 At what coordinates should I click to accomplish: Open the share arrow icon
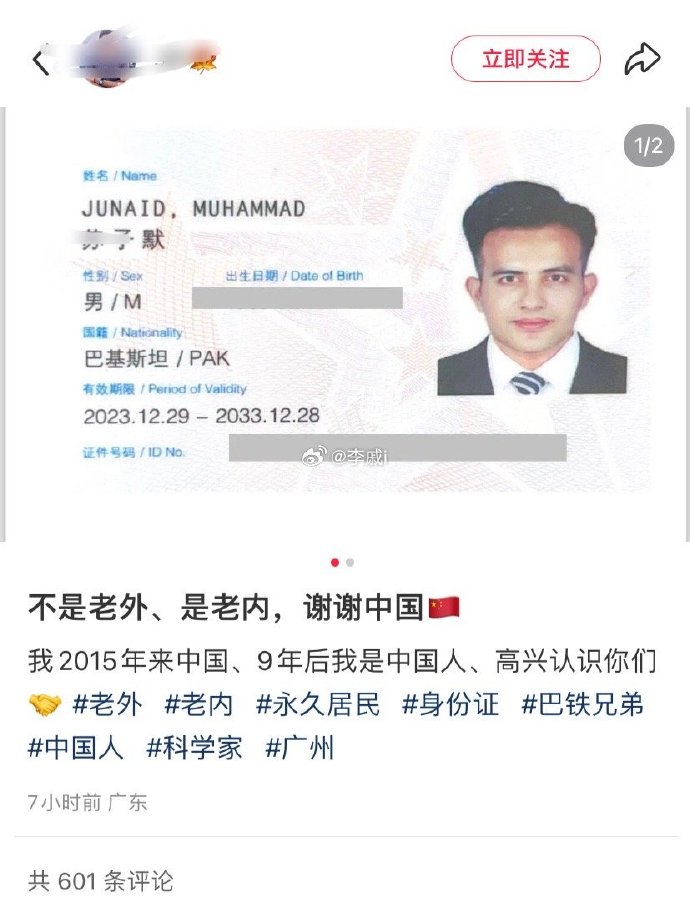click(x=642, y=59)
